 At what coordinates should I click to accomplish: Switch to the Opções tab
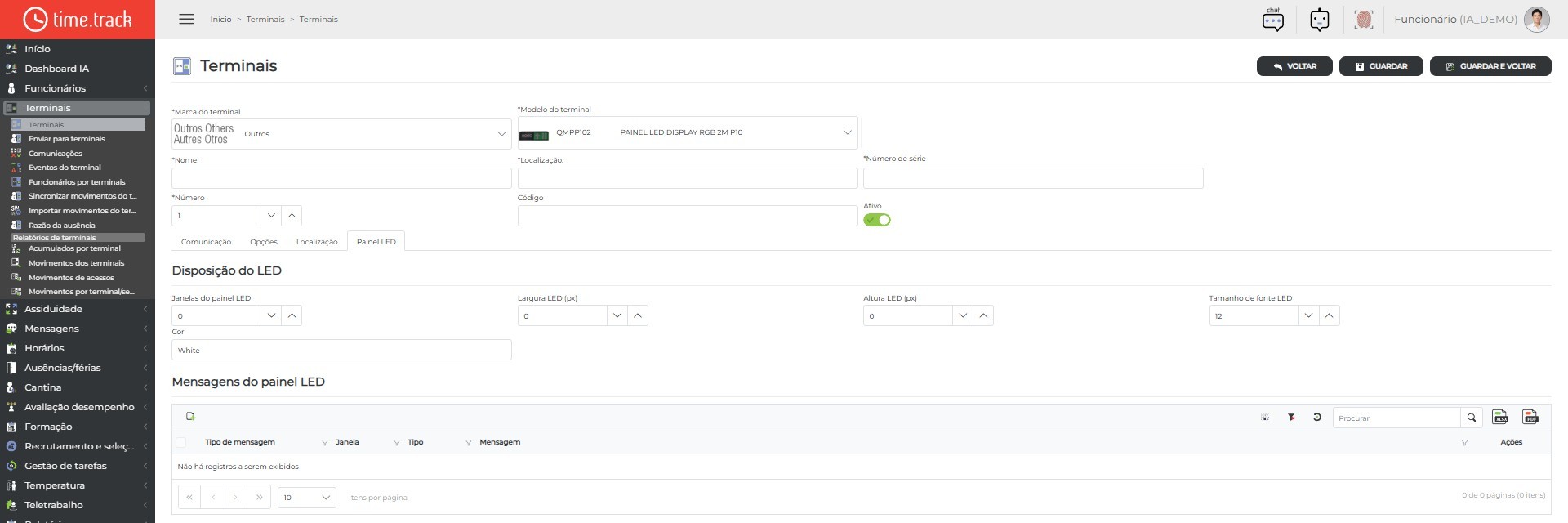(264, 242)
